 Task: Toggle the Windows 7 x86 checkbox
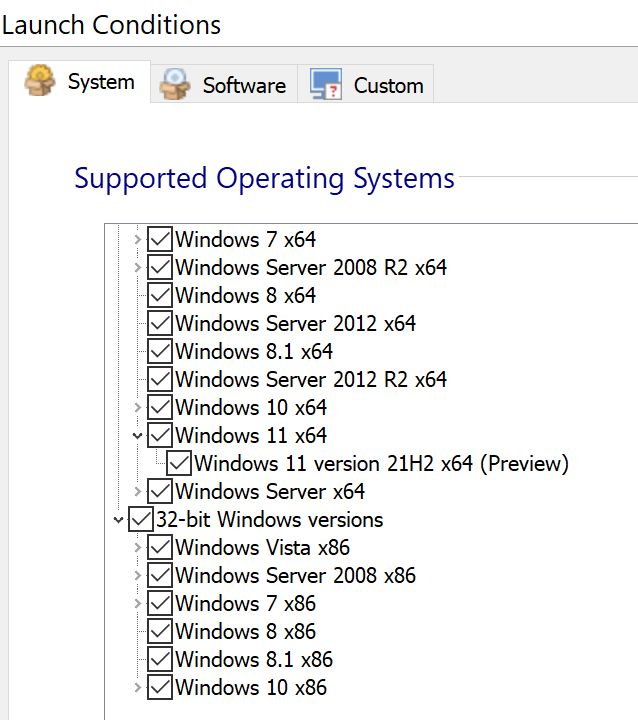(160, 603)
